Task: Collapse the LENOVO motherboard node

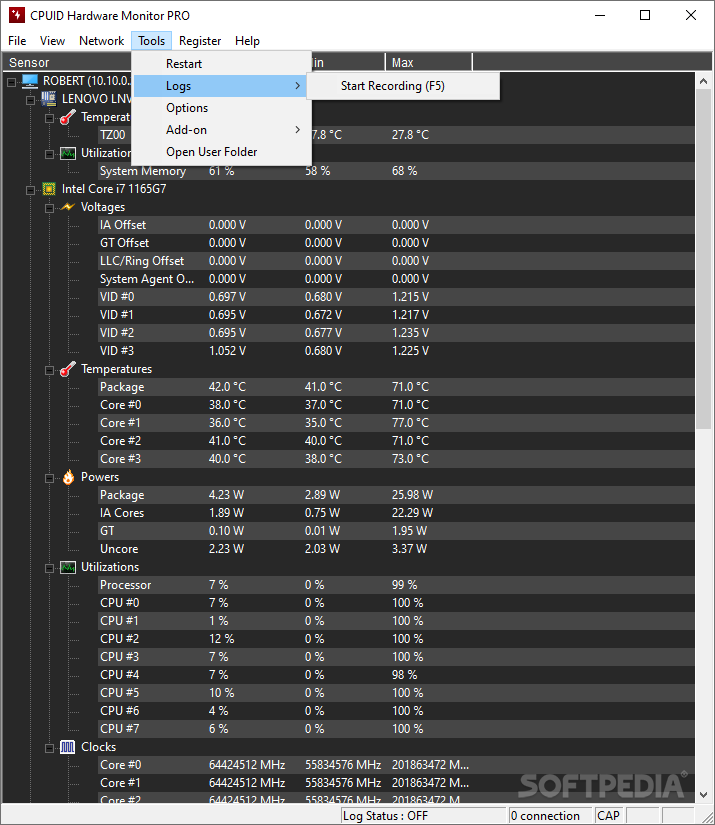Action: point(30,99)
